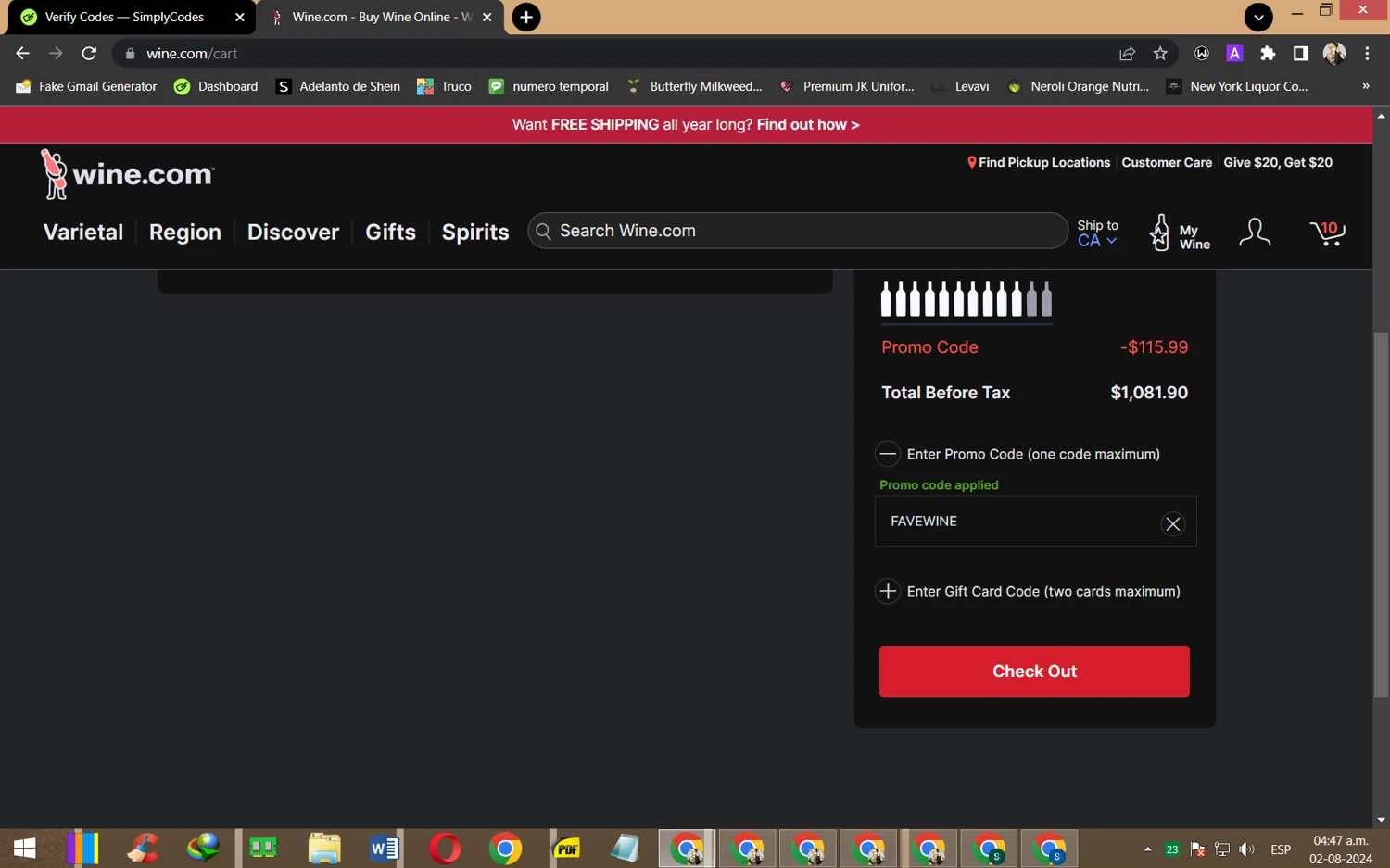
Task: Click the browser forward arrow
Action: pos(56,54)
